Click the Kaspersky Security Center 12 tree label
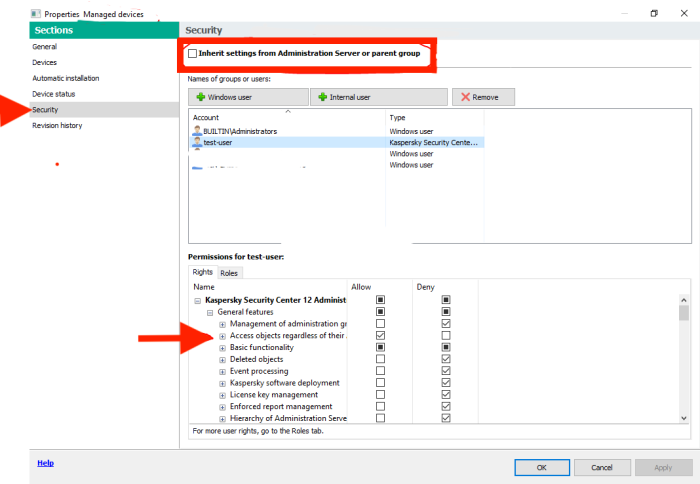The height and width of the screenshot is (484, 700). click(x=275, y=300)
